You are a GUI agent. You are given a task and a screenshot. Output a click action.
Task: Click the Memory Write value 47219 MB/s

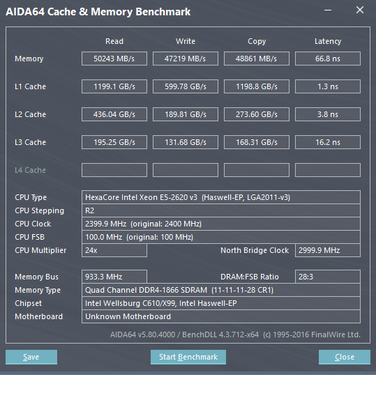185,59
